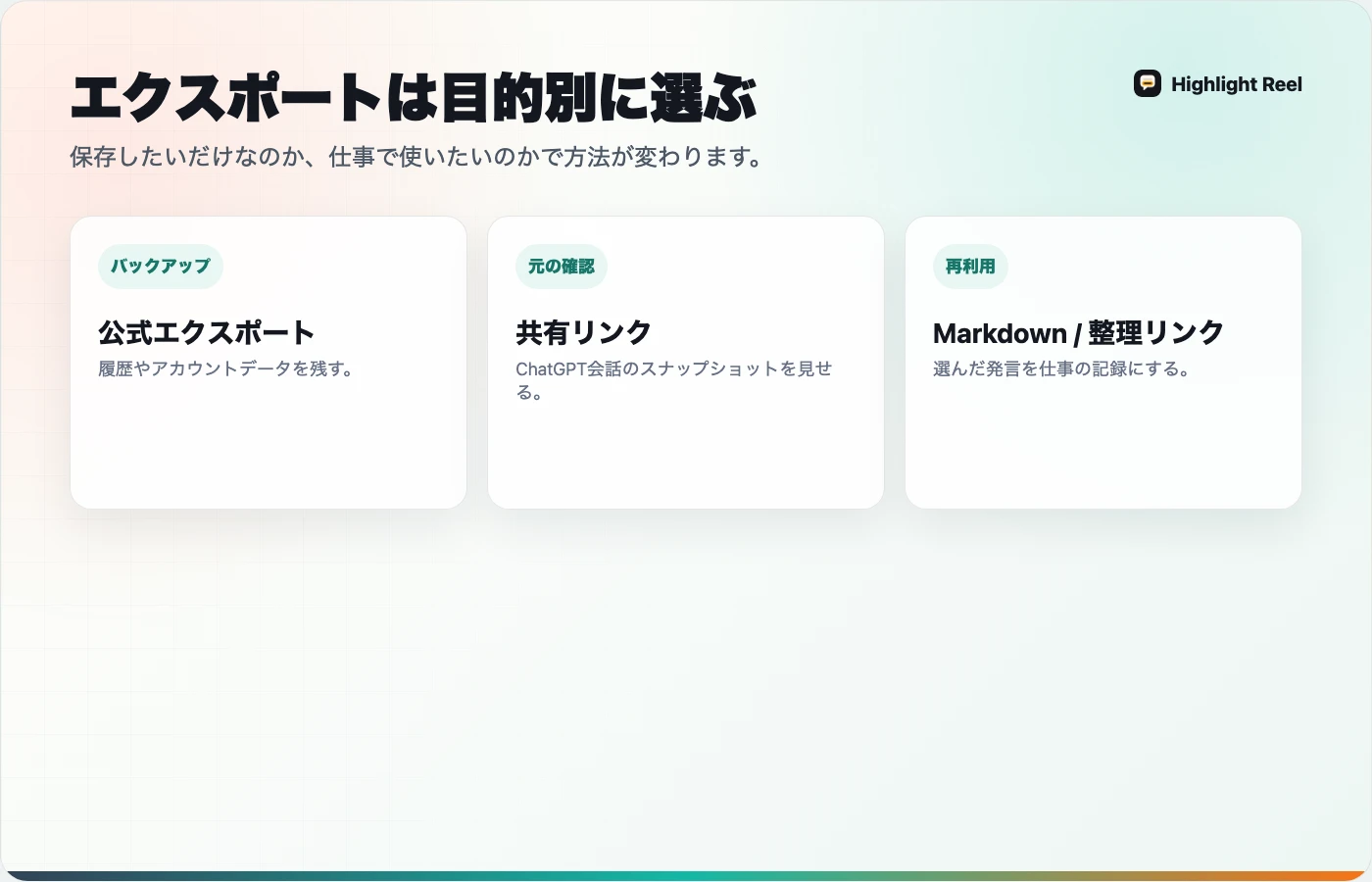
Task: Select the 再利用 tag pill
Action: (970, 267)
